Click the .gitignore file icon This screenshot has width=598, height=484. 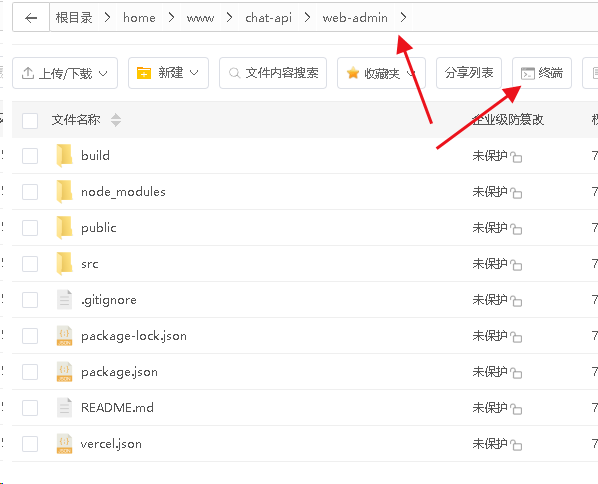64,300
